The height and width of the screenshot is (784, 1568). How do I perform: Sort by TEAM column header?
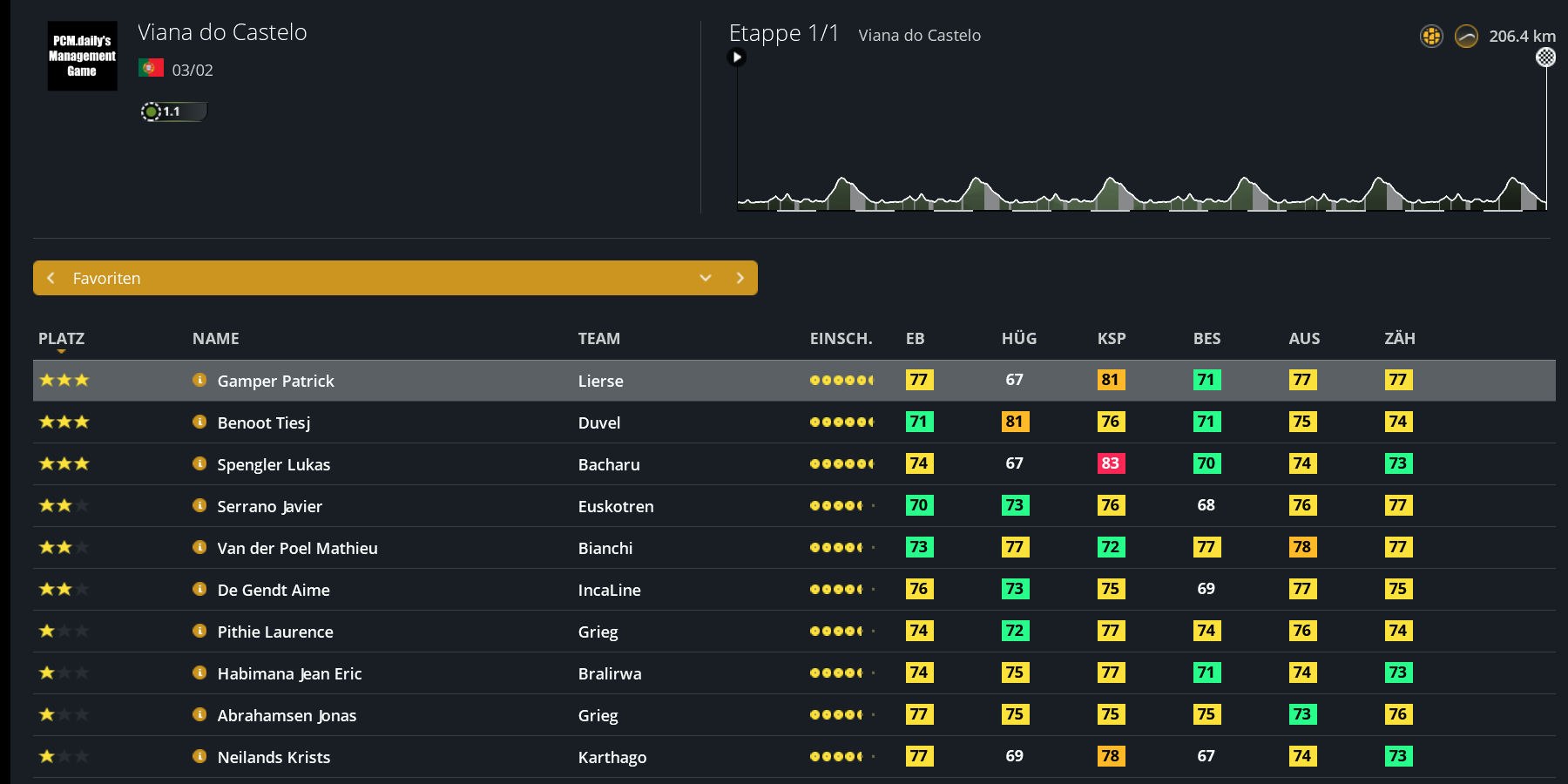point(599,339)
